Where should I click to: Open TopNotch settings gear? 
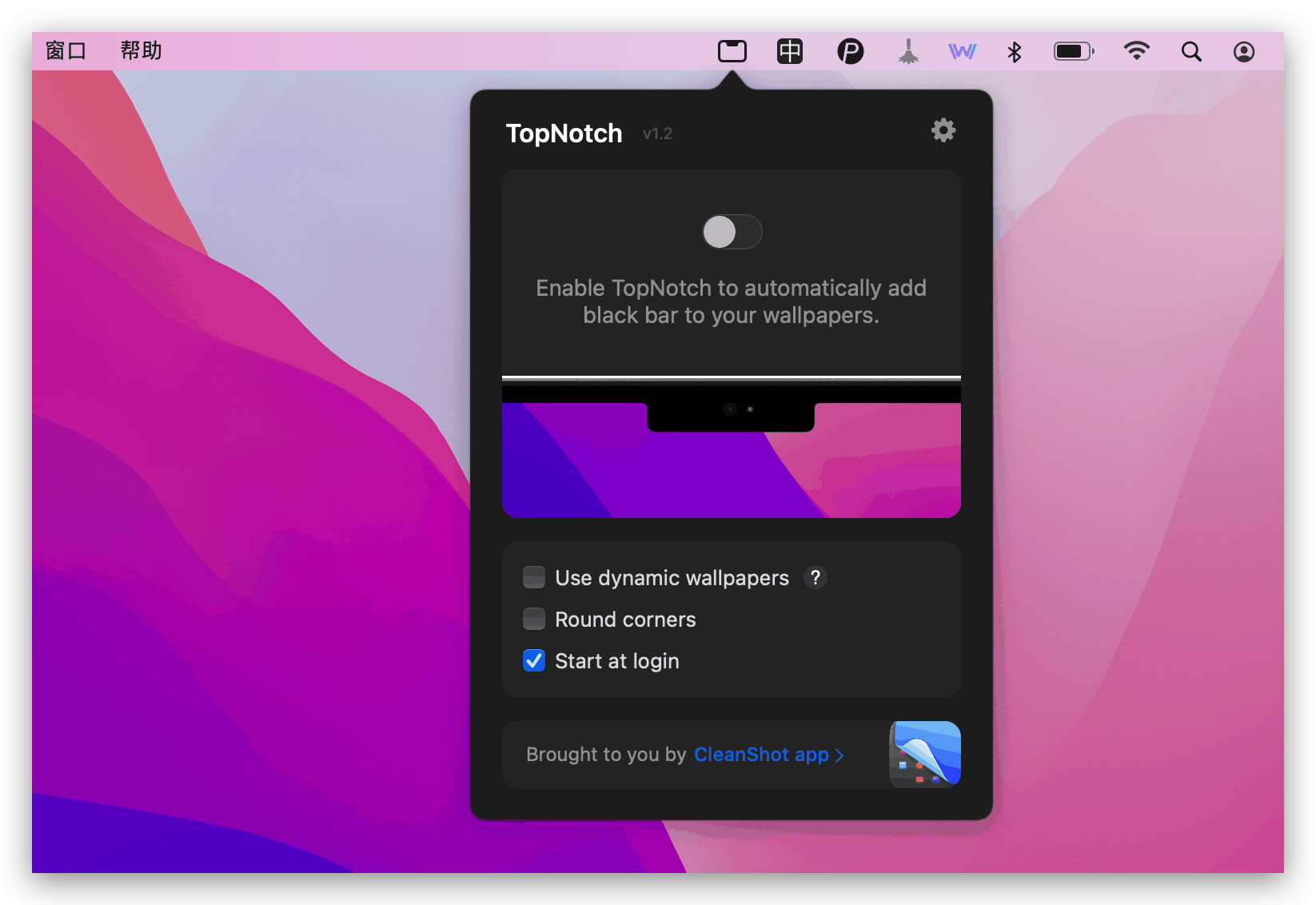pyautogui.click(x=943, y=130)
